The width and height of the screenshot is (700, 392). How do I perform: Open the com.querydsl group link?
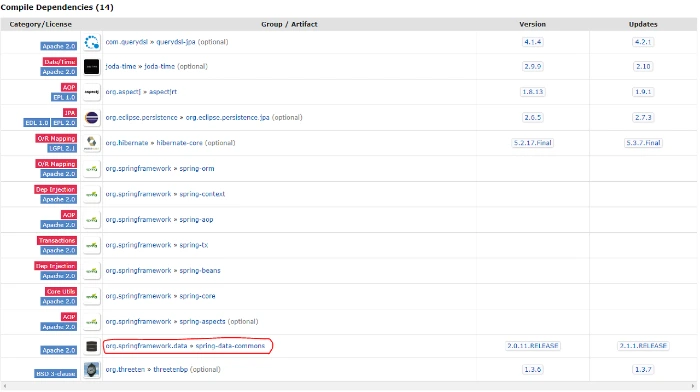coord(126,42)
